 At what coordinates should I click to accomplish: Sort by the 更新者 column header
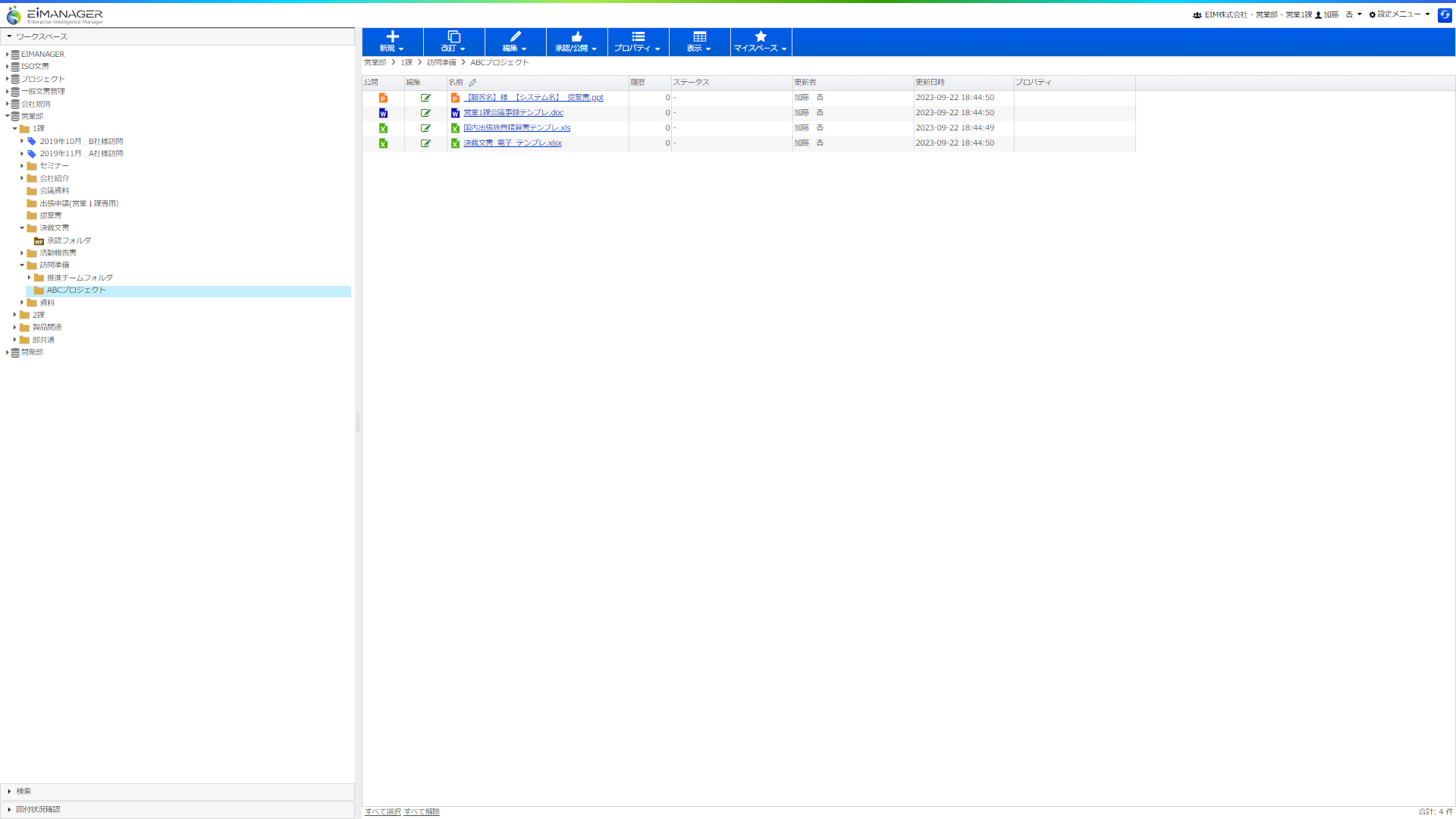(x=852, y=83)
